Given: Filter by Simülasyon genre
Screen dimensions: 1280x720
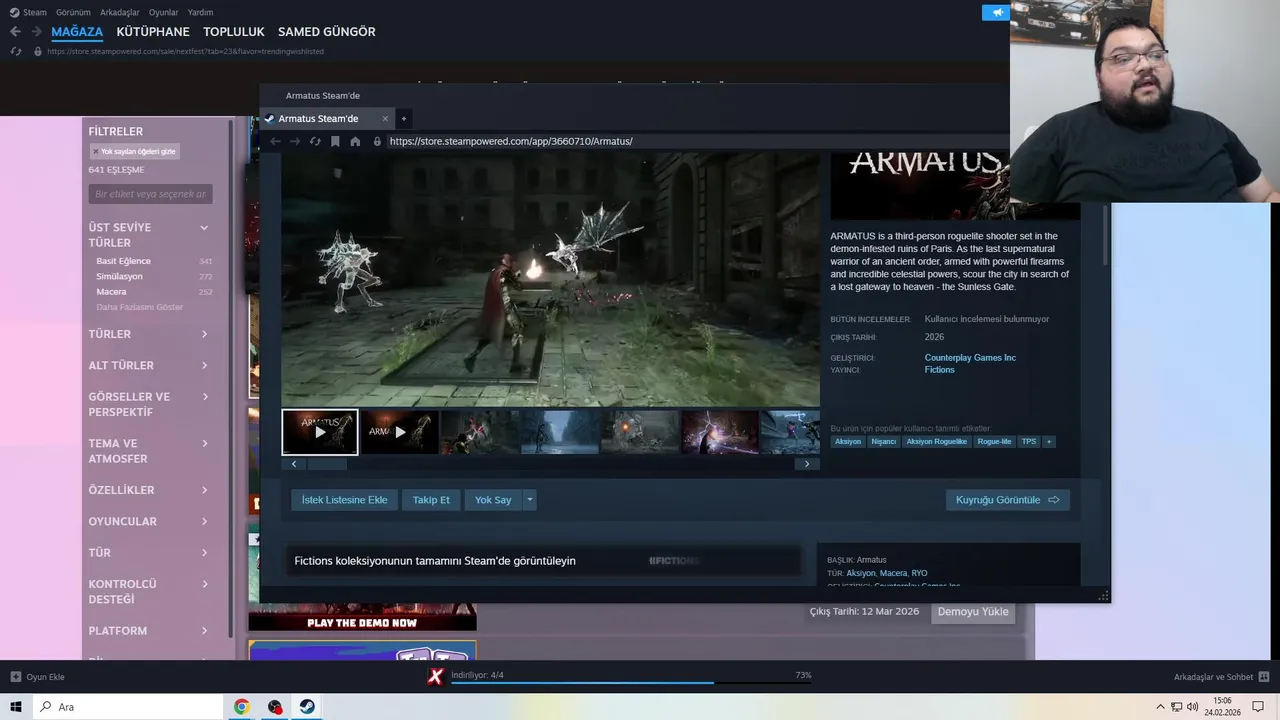Looking at the screenshot, I should pos(119,276).
